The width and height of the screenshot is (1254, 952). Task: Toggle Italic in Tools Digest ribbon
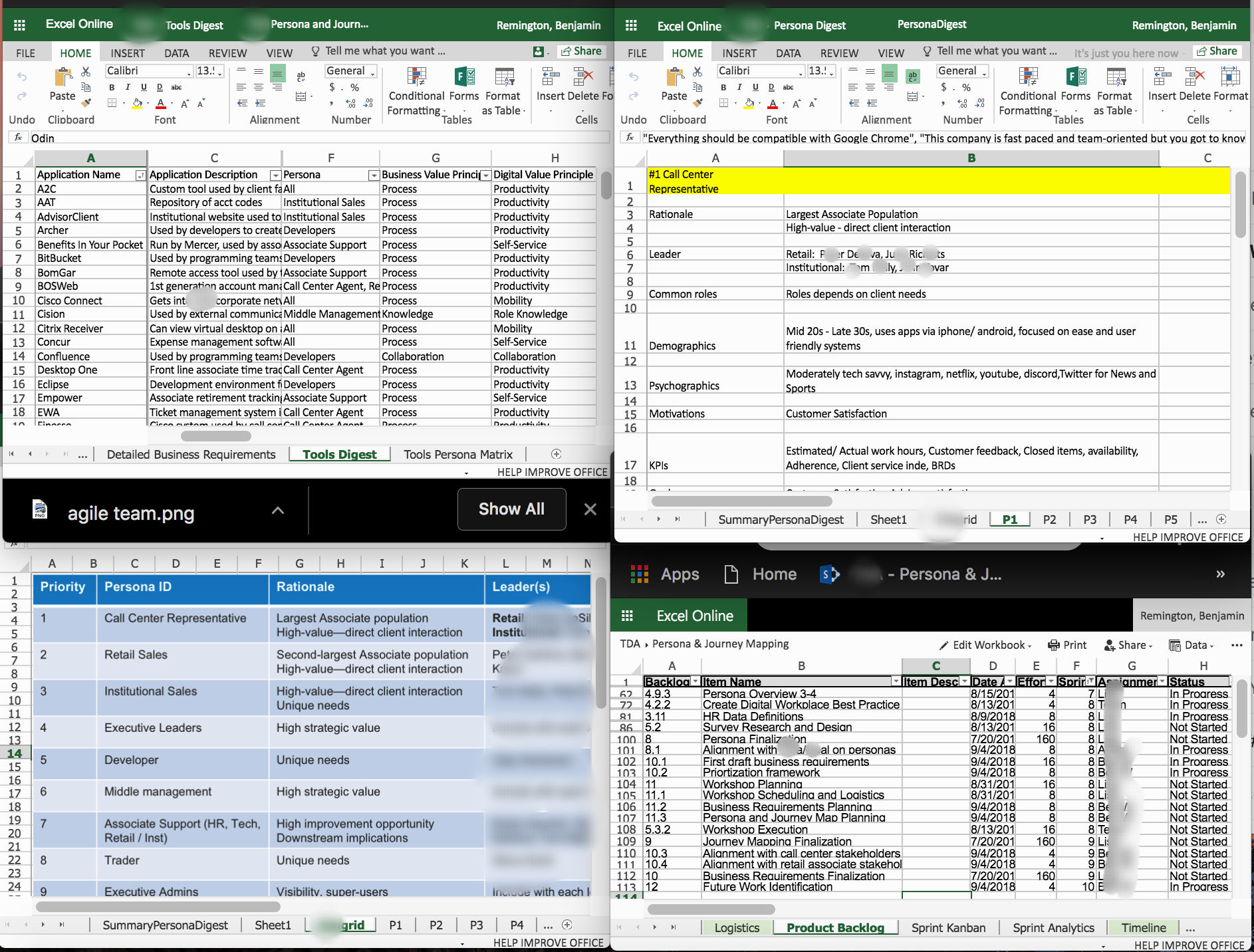pyautogui.click(x=128, y=87)
